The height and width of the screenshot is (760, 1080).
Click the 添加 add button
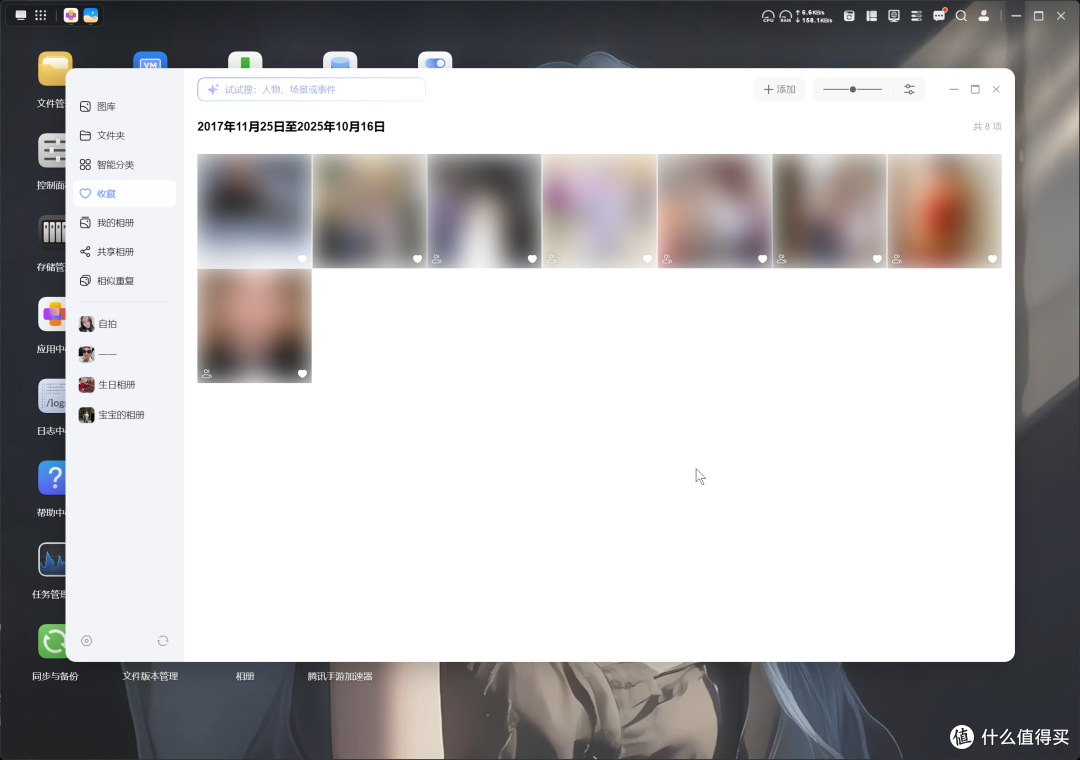[779, 90]
